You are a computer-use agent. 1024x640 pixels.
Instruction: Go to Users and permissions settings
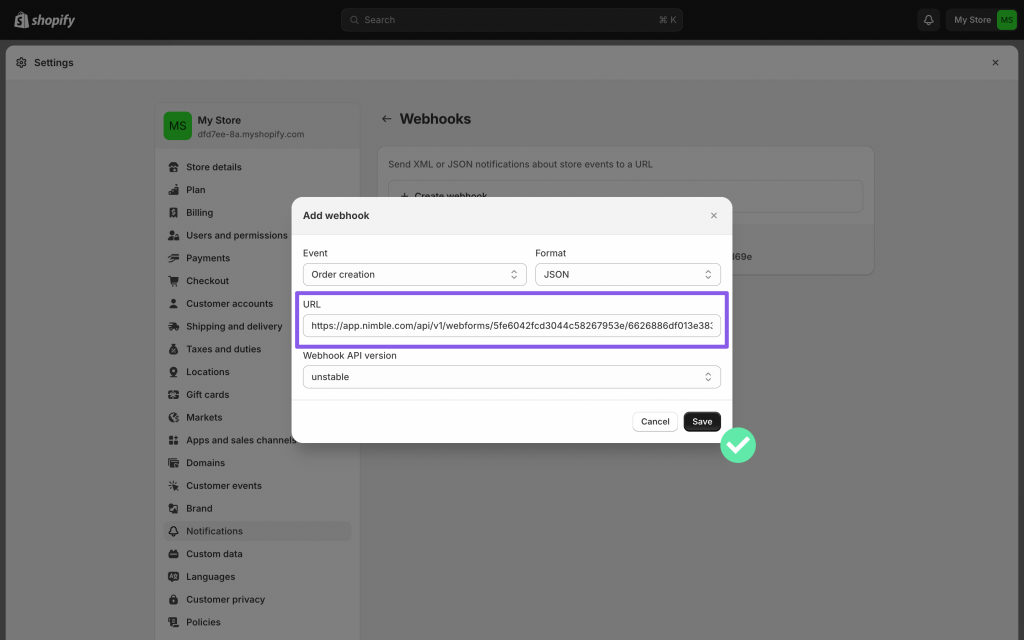coord(236,236)
